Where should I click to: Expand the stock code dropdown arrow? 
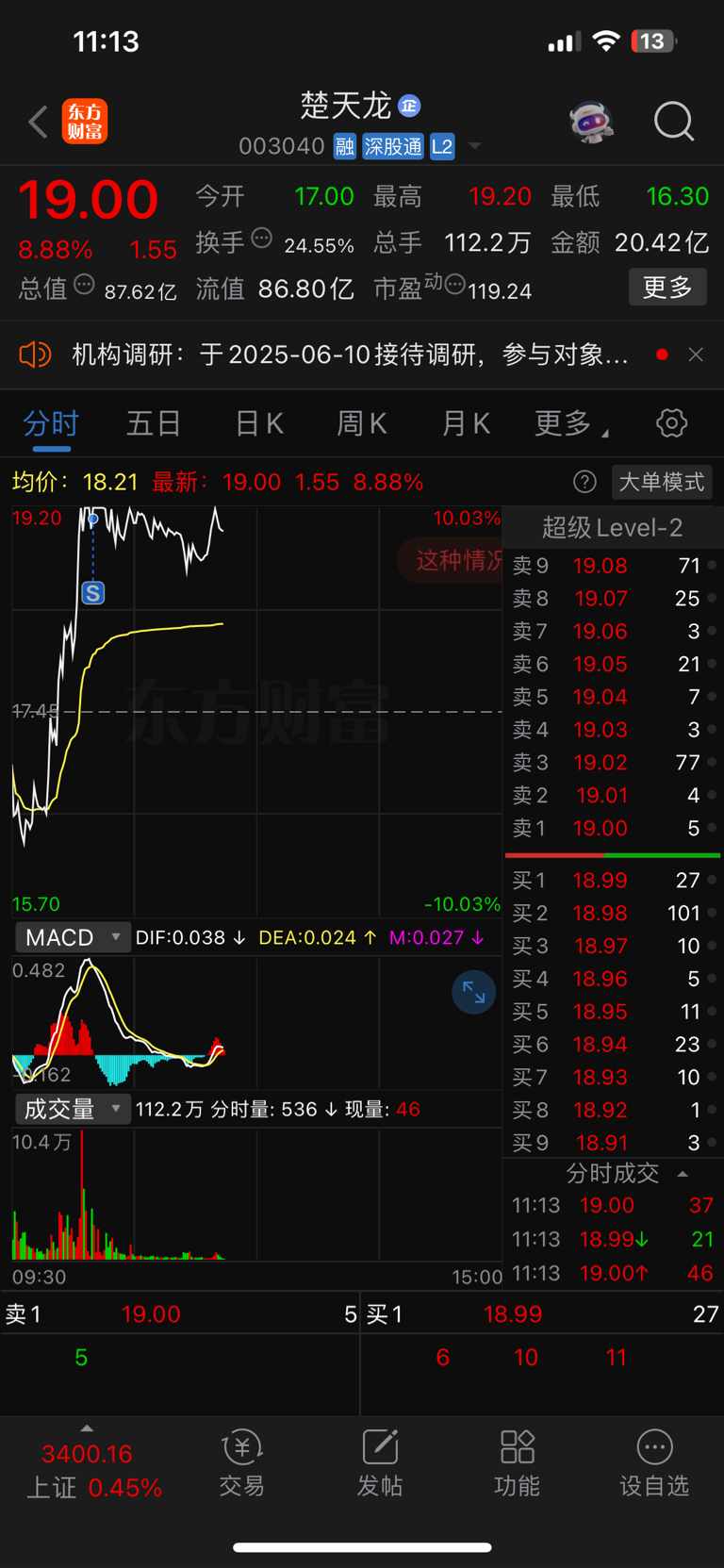[475, 146]
